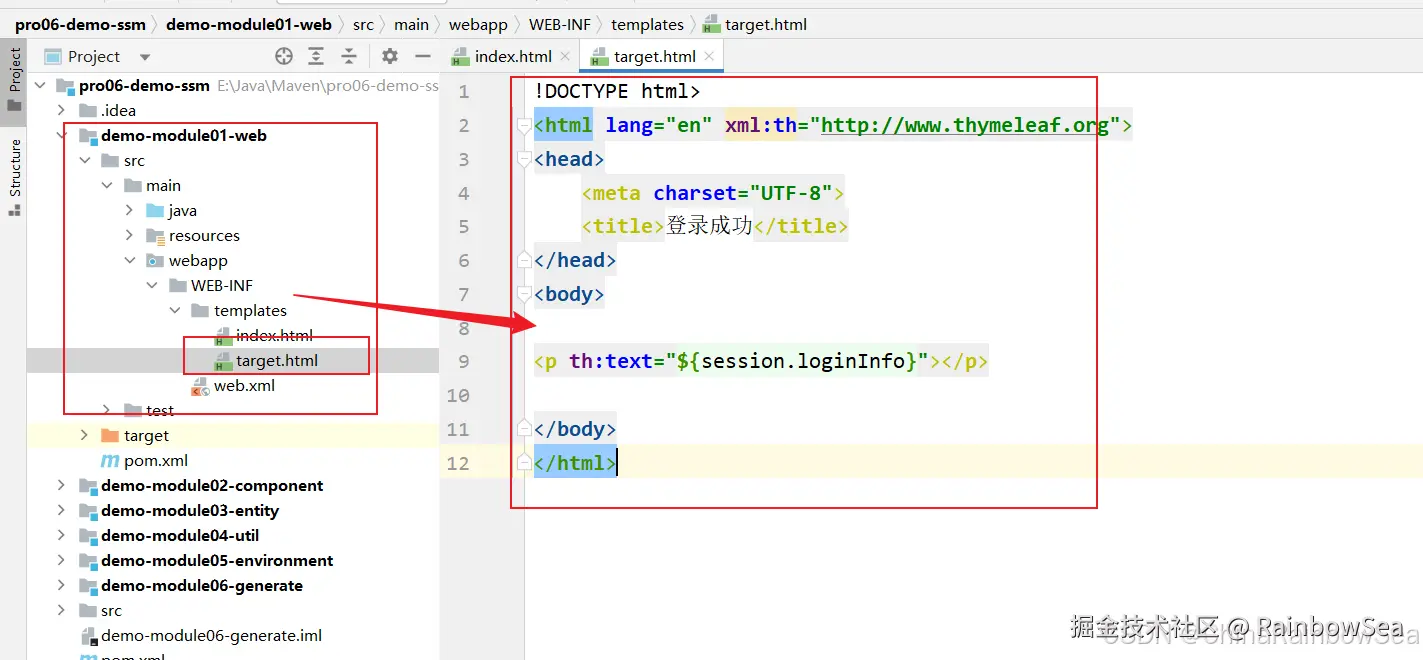
Task: Place cursor at the closing html tag, line 12
Action: (576, 463)
